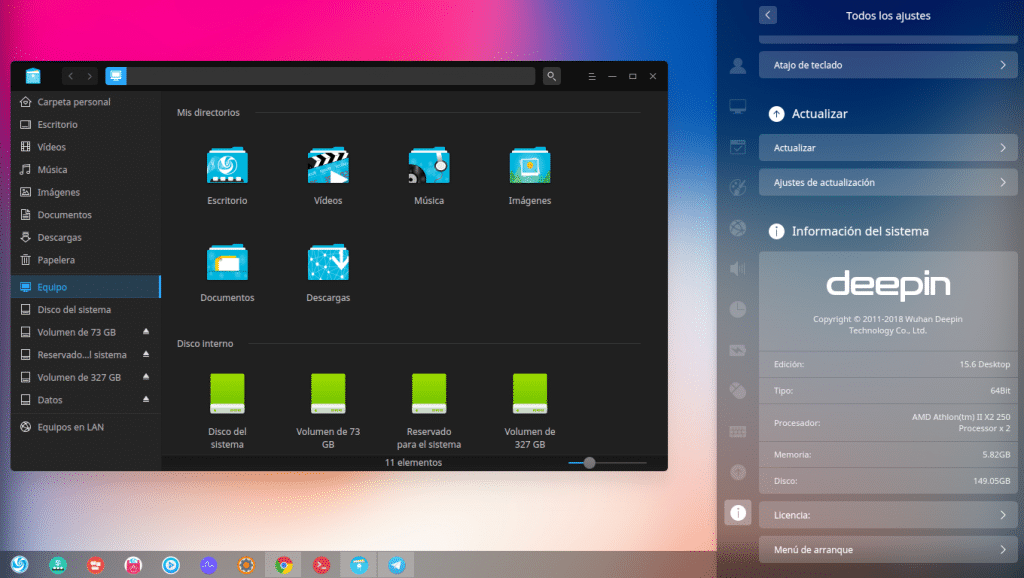Adjust the icon size zoom slider

pyautogui.click(x=590, y=463)
